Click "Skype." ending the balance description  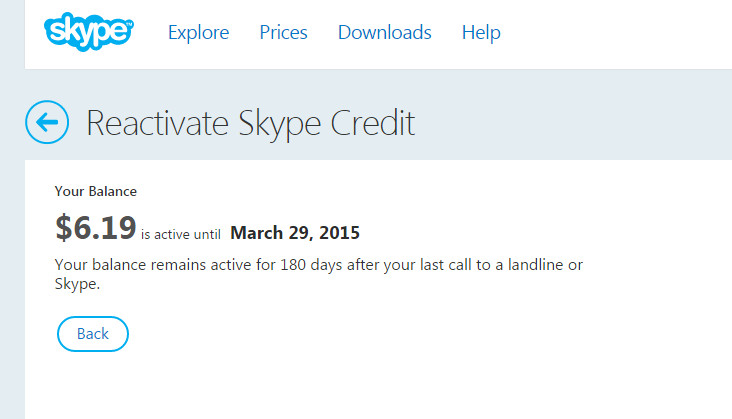[78, 284]
